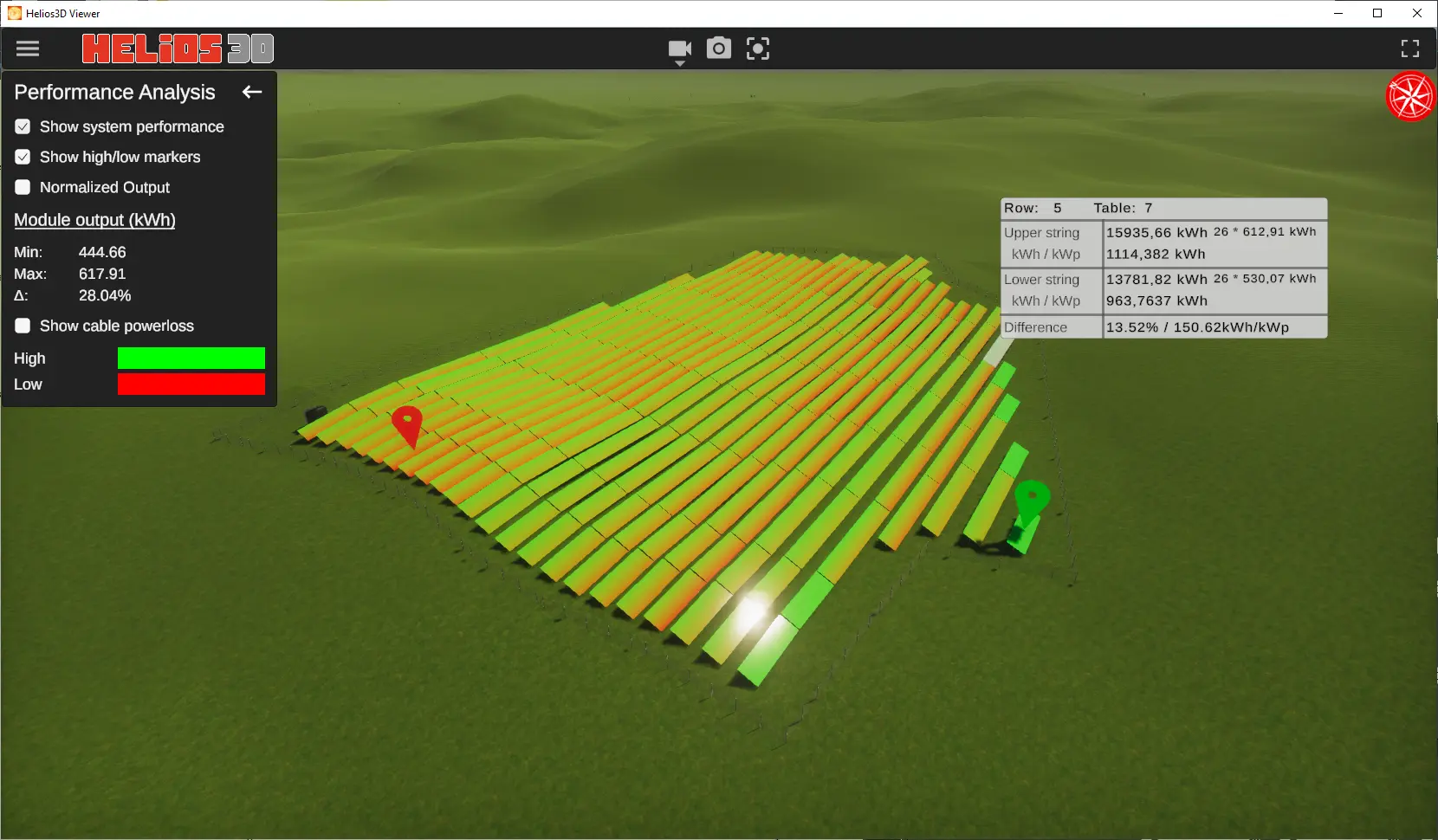Image resolution: width=1438 pixels, height=840 pixels.
Task: Enter fullscreen mode
Action: 1409,48
